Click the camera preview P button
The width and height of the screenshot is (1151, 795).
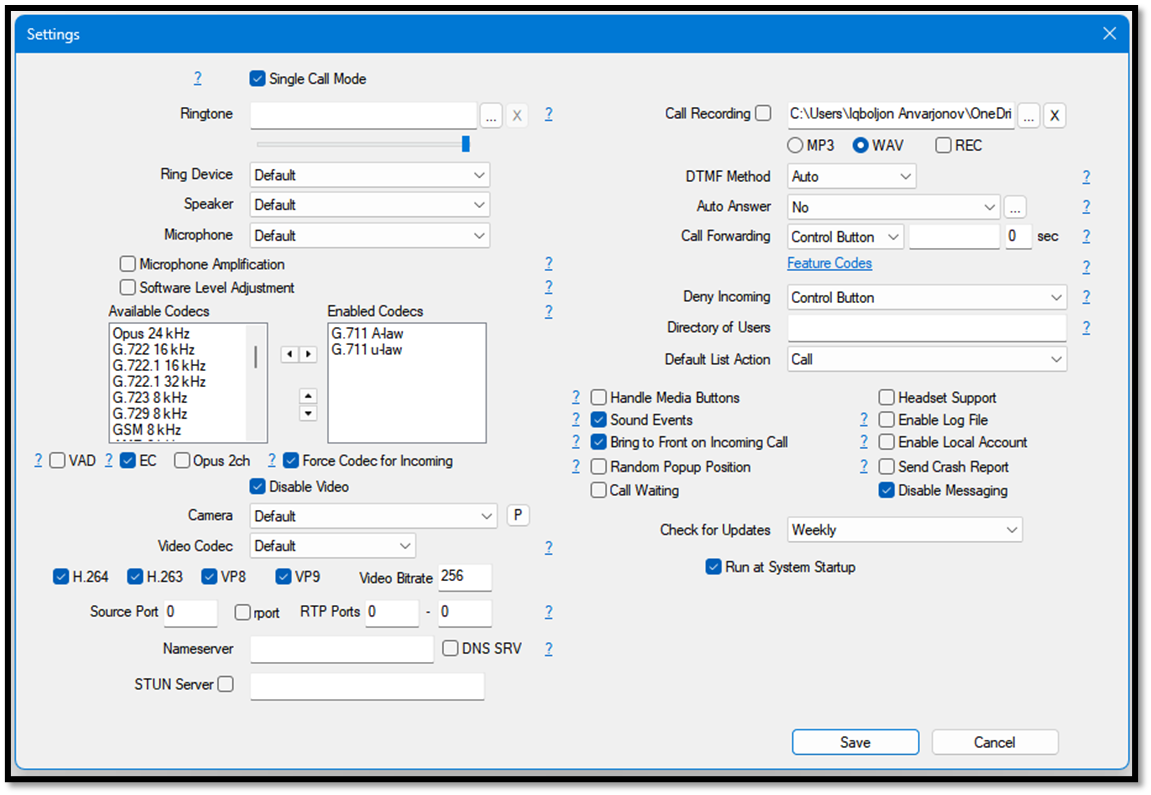[x=517, y=515]
